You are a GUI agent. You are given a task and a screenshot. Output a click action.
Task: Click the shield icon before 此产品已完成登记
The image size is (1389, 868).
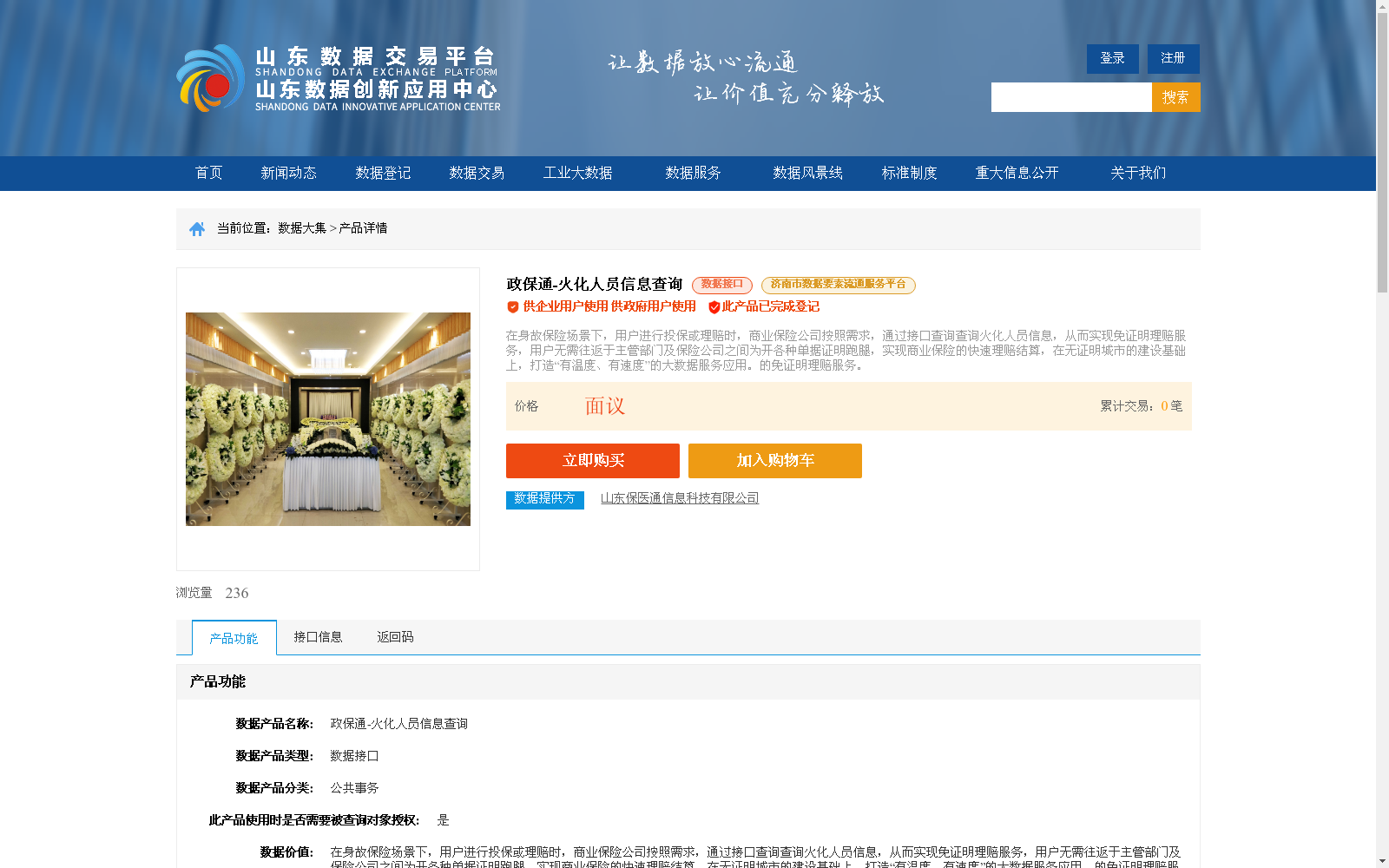point(714,307)
